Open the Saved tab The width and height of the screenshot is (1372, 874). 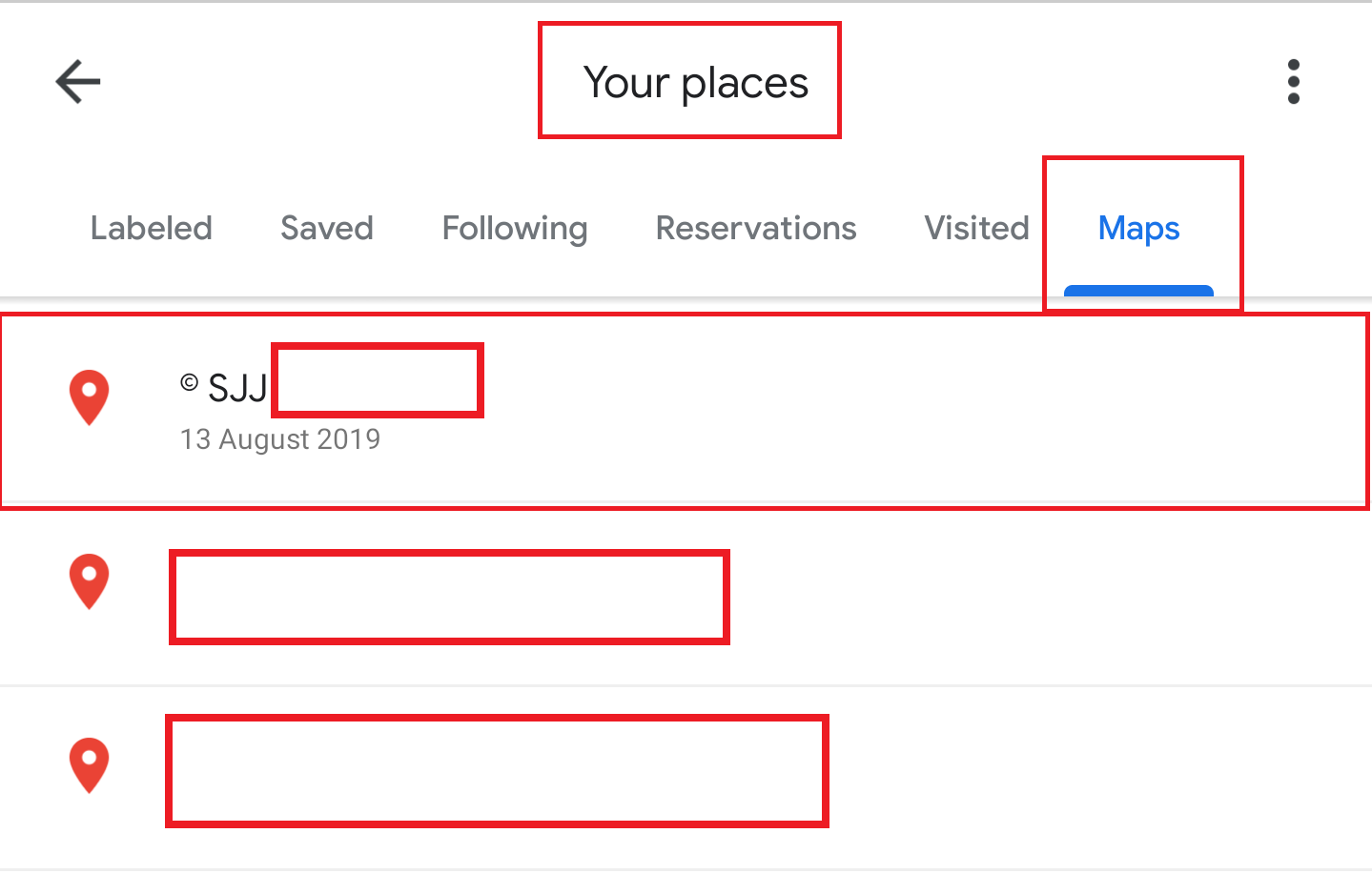(327, 229)
